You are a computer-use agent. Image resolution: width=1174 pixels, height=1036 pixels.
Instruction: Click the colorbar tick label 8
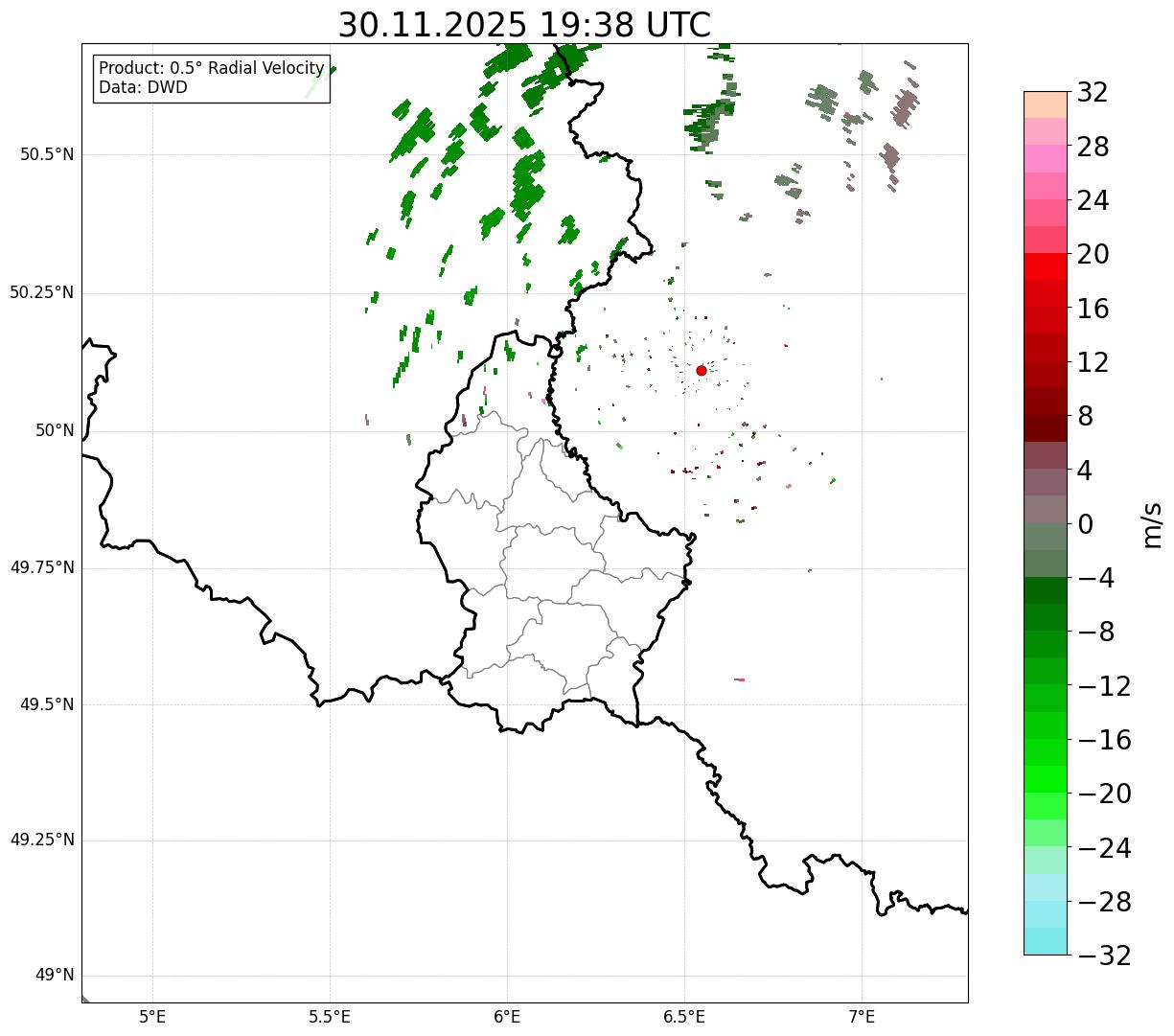[1085, 417]
